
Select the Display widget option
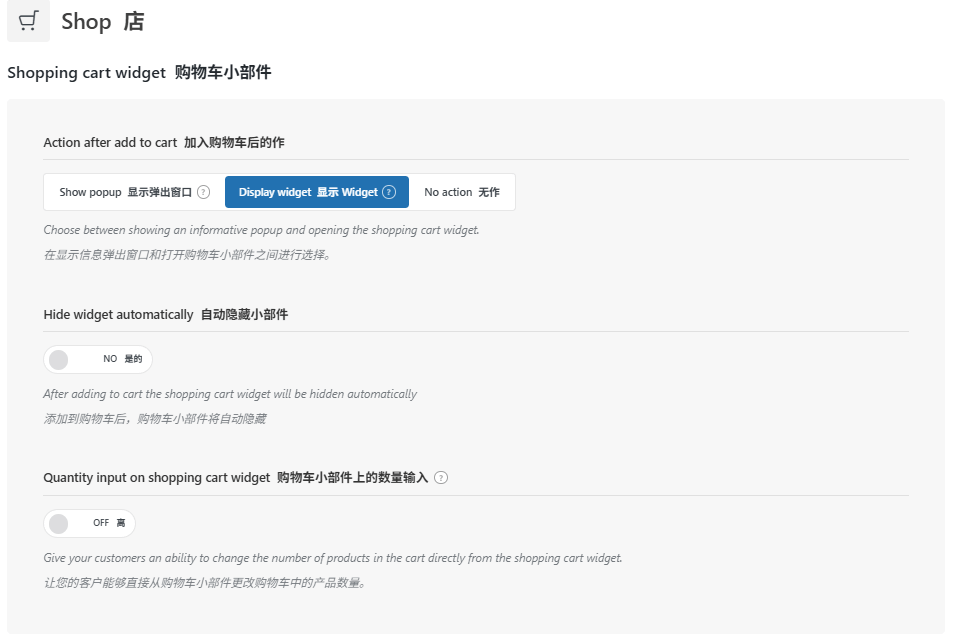click(x=317, y=192)
